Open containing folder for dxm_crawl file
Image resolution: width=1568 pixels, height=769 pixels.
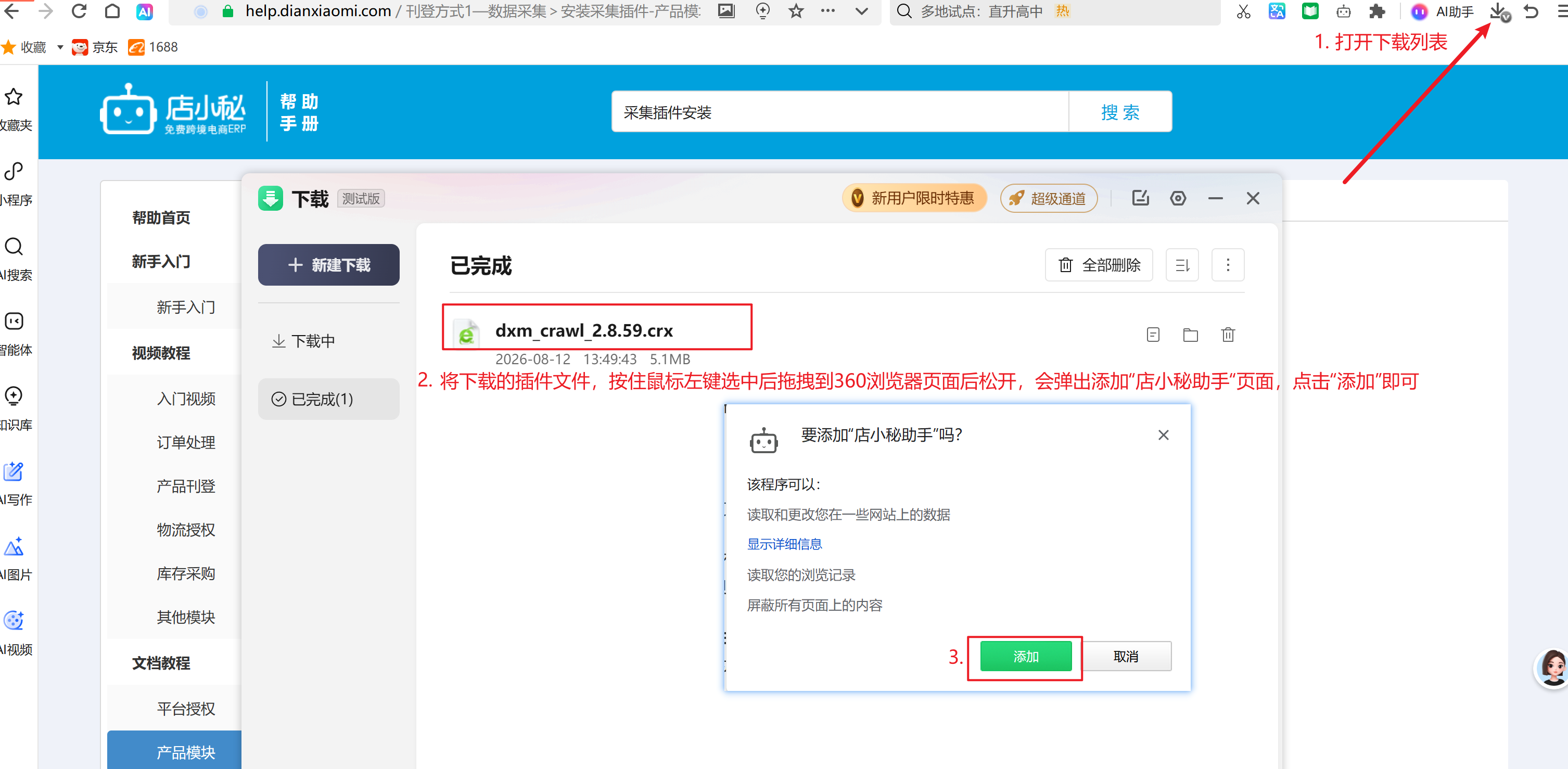tap(1190, 334)
